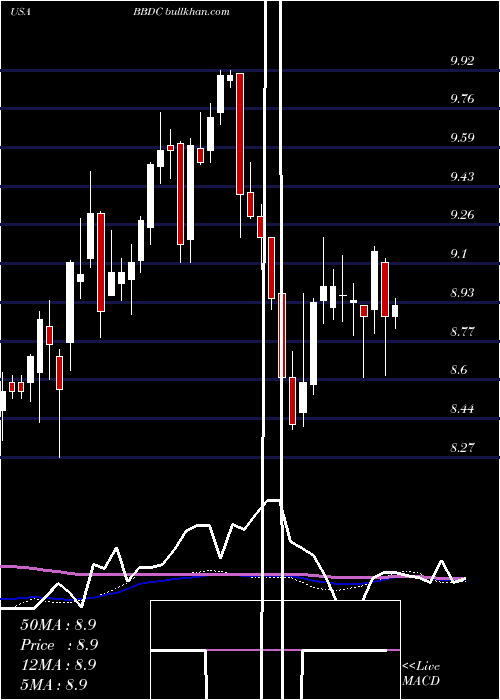The image size is (500, 700).
Task: Click the USA market label
Action: [20, 12]
